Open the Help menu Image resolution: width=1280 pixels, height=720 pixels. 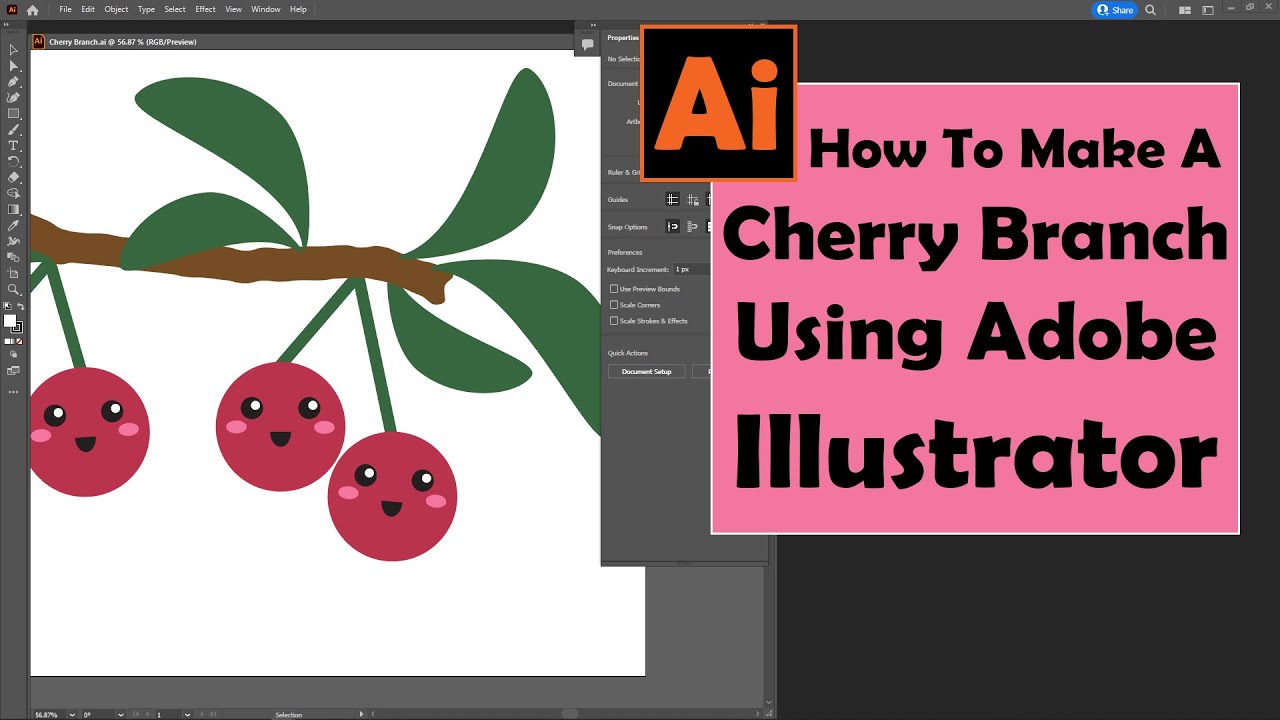(298, 9)
